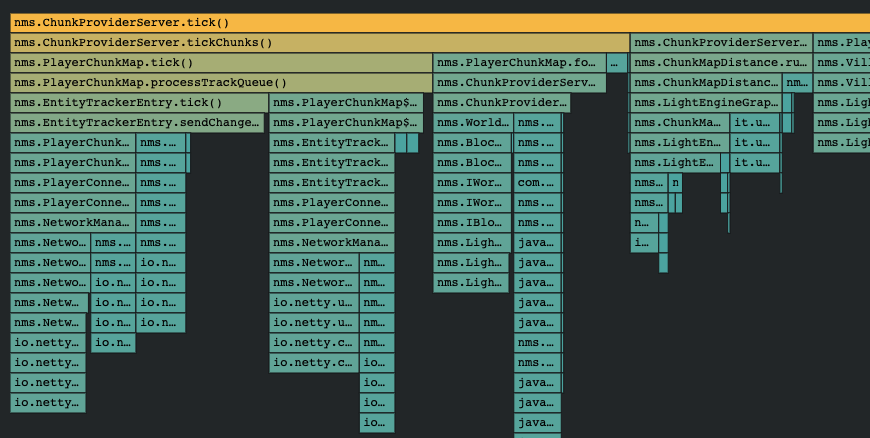
Task: Click the nms.LightE... frame
Action: click(674, 163)
